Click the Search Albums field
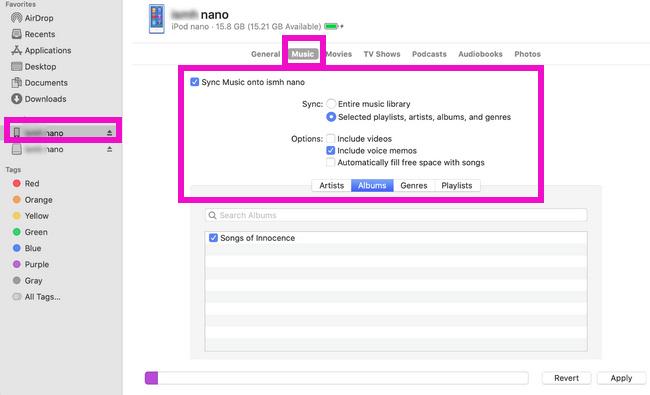 point(396,215)
